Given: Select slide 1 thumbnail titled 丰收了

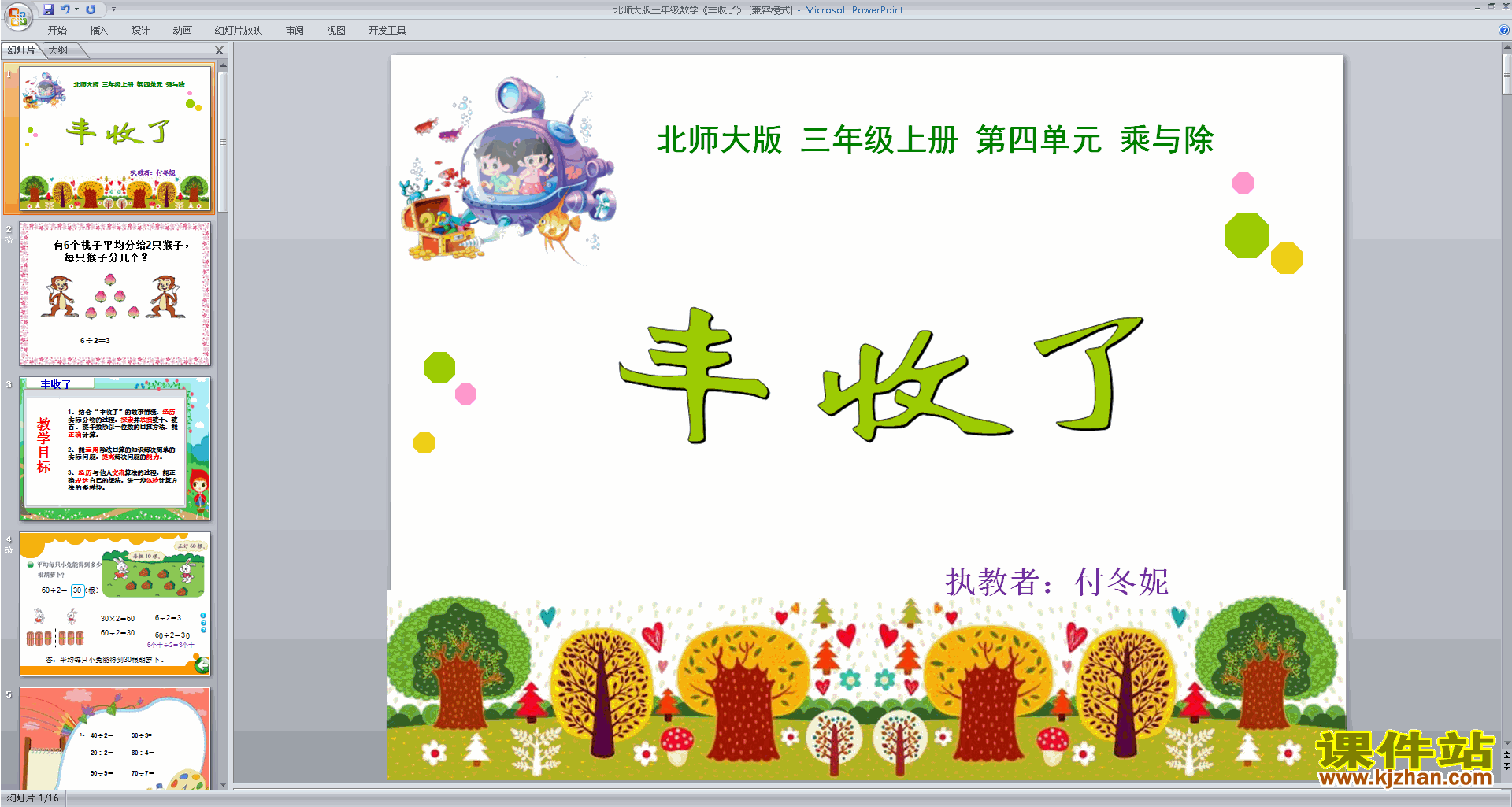Looking at the screenshot, I should pos(115,139).
